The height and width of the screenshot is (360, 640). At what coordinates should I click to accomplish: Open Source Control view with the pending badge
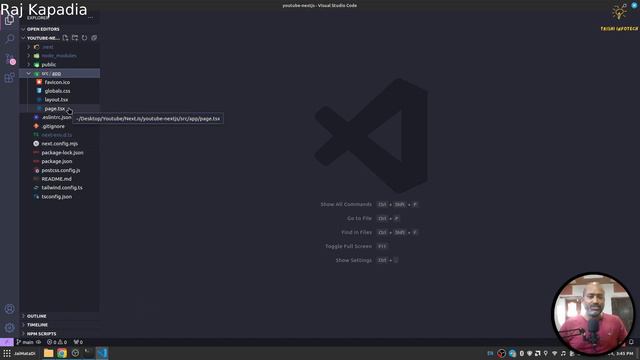[9, 58]
